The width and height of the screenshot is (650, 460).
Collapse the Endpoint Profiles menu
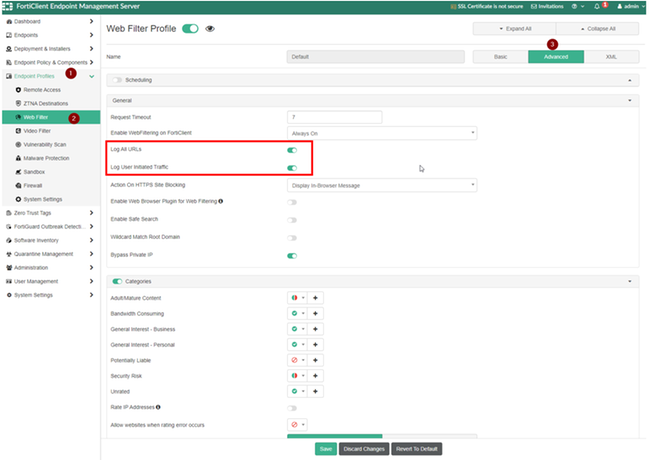[50, 76]
